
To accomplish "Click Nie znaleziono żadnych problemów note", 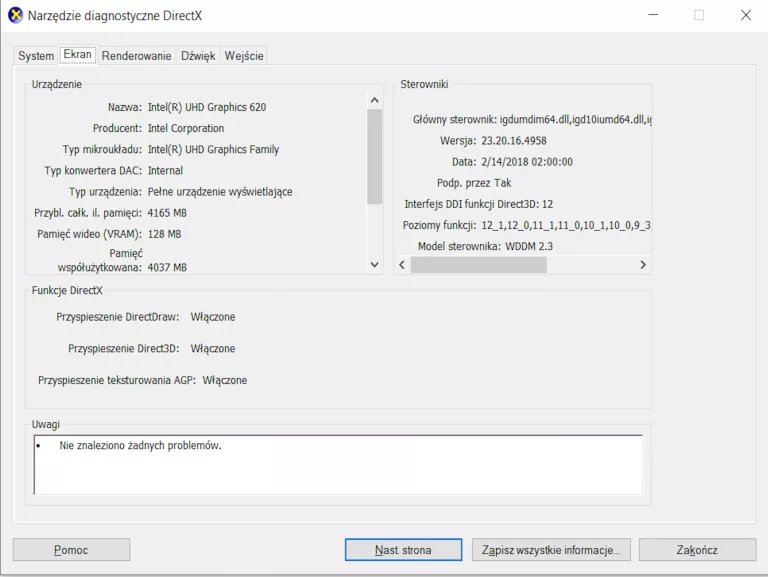I will click(140, 446).
